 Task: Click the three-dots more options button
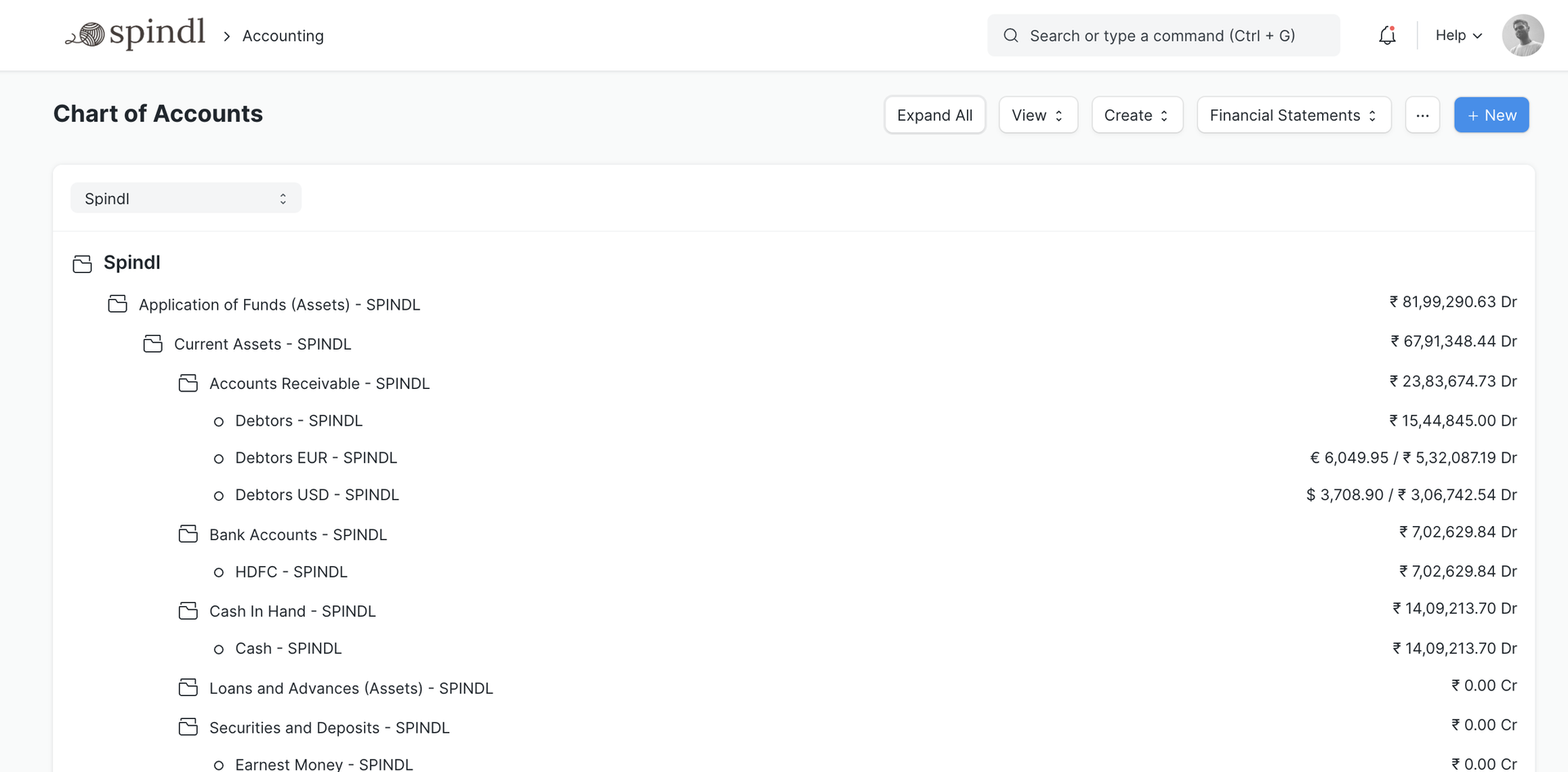tap(1422, 115)
